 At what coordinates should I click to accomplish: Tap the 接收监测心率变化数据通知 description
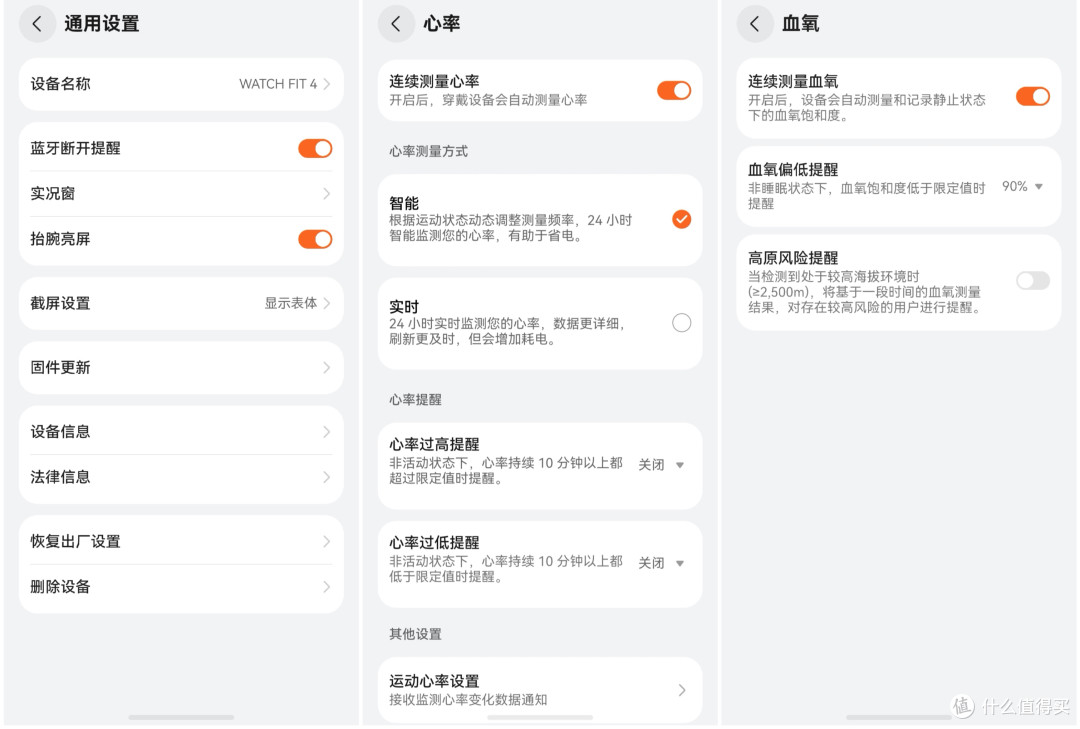pyautogui.click(x=468, y=699)
